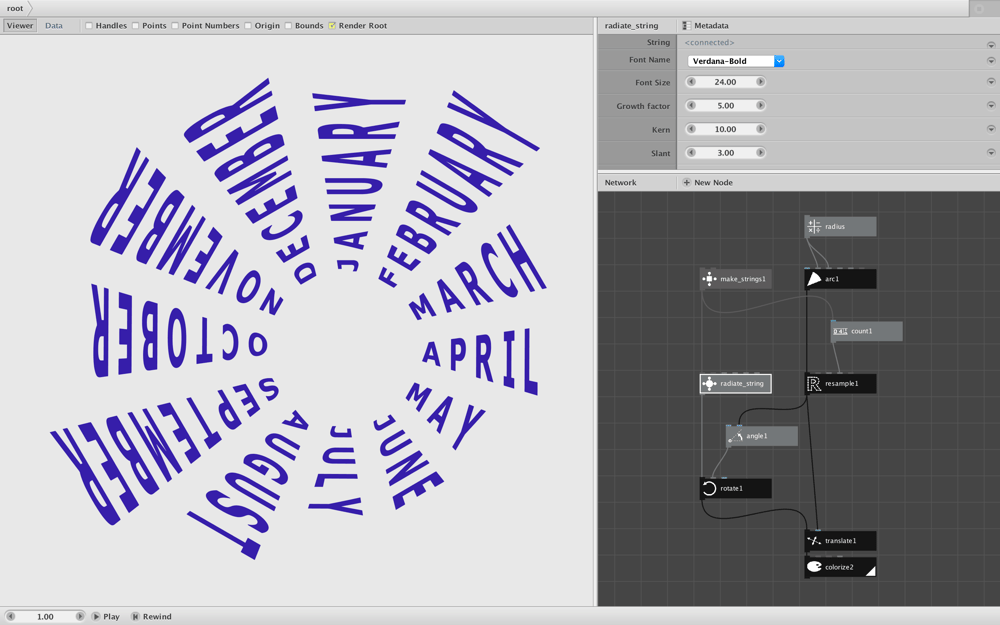Increase Font Size with right arrow

[x=760, y=82]
